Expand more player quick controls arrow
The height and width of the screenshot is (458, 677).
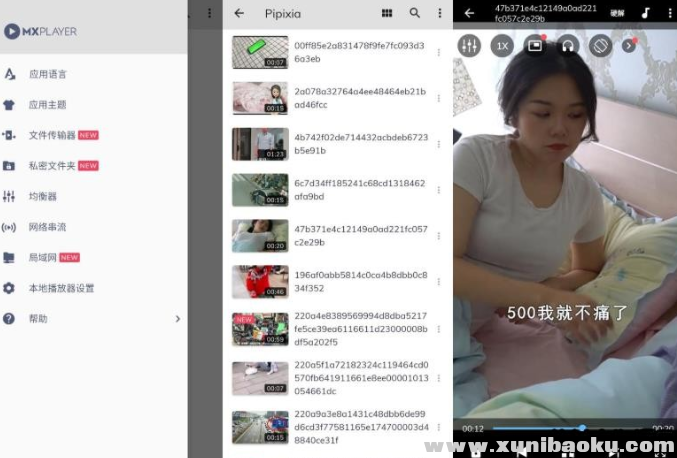click(x=629, y=45)
